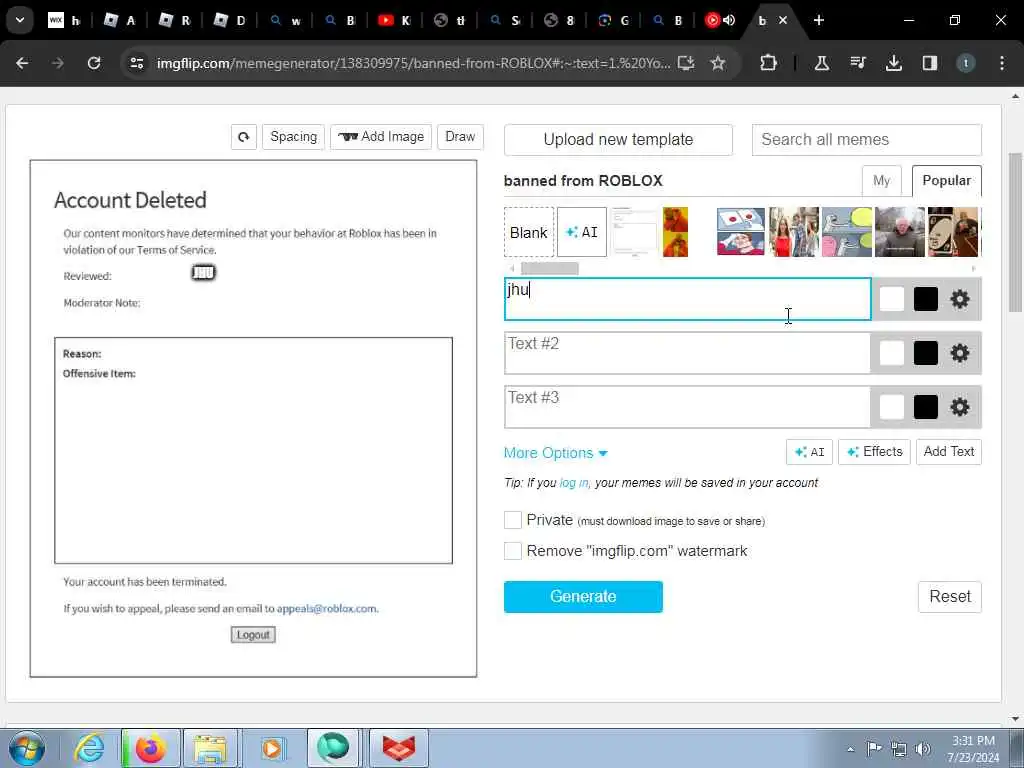Image resolution: width=1024 pixels, height=768 pixels.
Task: Click the install app icon in address bar
Action: pyautogui.click(x=686, y=63)
